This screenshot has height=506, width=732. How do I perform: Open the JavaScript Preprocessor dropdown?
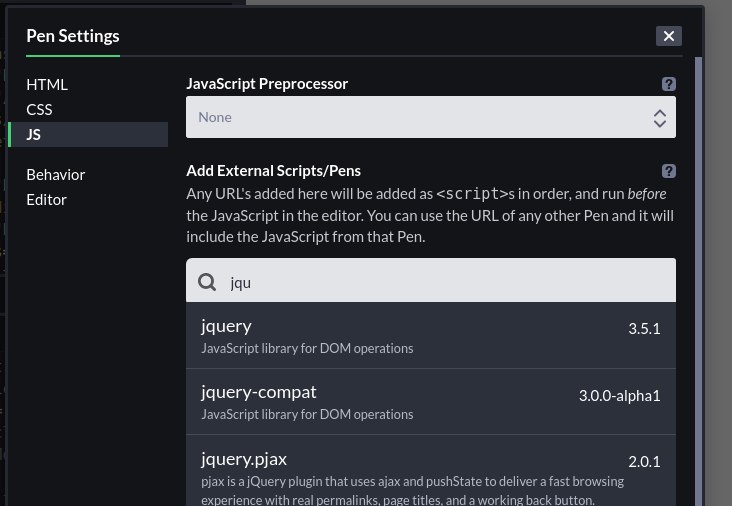click(430, 117)
